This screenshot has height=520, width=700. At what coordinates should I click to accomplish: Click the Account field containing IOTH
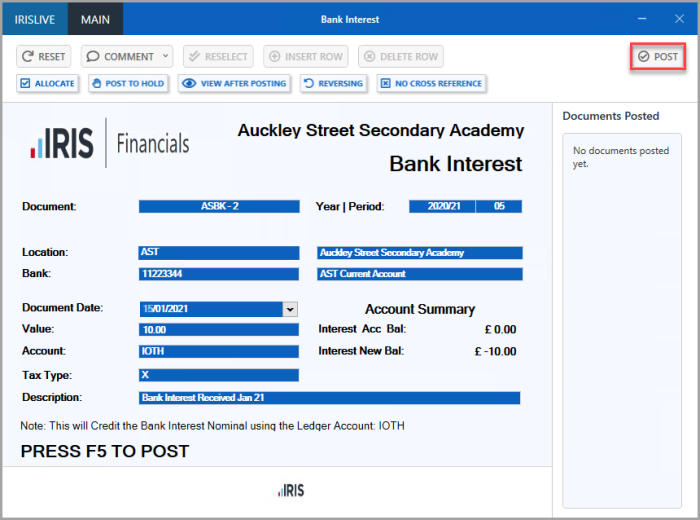pyautogui.click(x=218, y=352)
